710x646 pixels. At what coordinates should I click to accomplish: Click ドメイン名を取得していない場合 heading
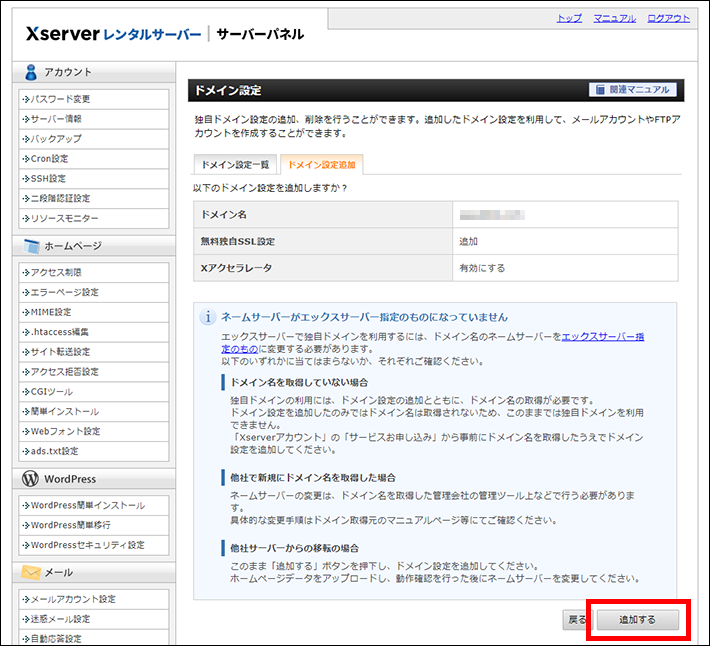tap(299, 383)
